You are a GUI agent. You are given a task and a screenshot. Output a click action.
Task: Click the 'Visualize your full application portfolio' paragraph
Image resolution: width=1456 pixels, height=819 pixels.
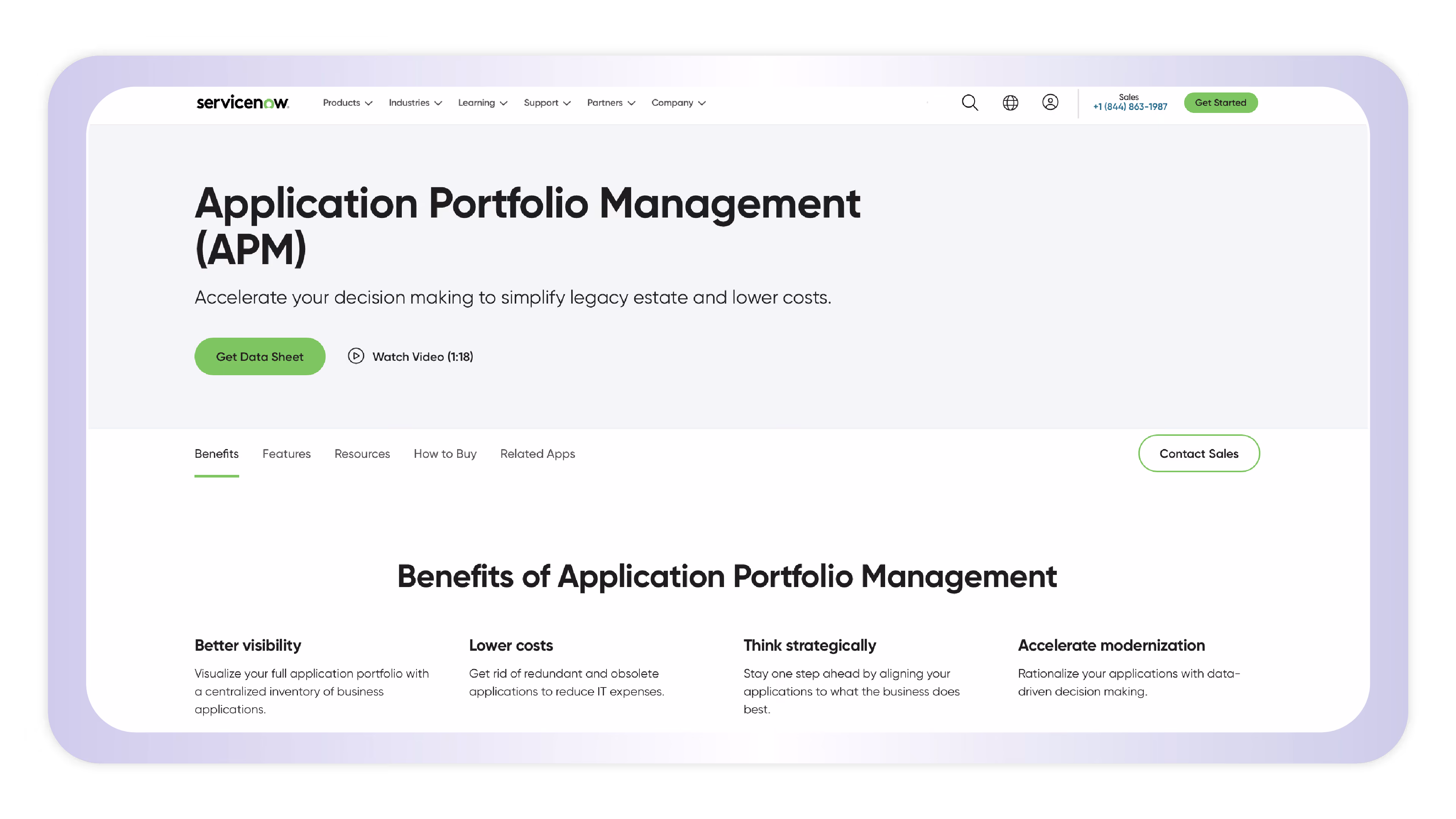(x=312, y=691)
